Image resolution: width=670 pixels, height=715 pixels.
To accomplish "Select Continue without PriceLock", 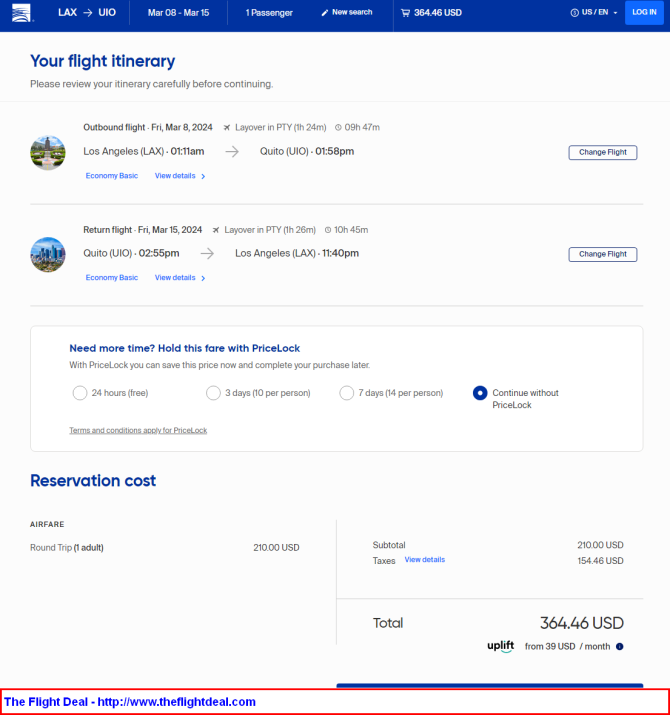I will (x=480, y=393).
